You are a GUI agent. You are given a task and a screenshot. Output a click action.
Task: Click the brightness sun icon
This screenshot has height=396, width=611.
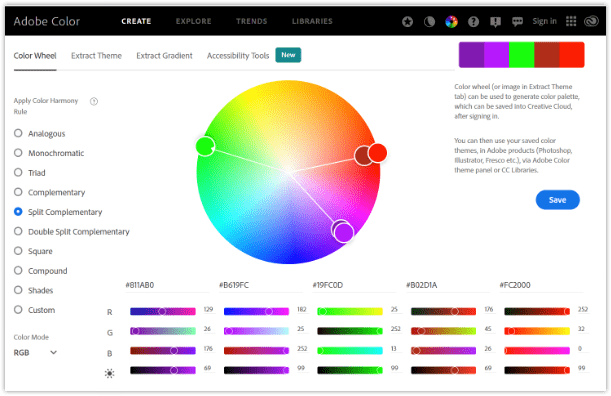click(x=109, y=373)
